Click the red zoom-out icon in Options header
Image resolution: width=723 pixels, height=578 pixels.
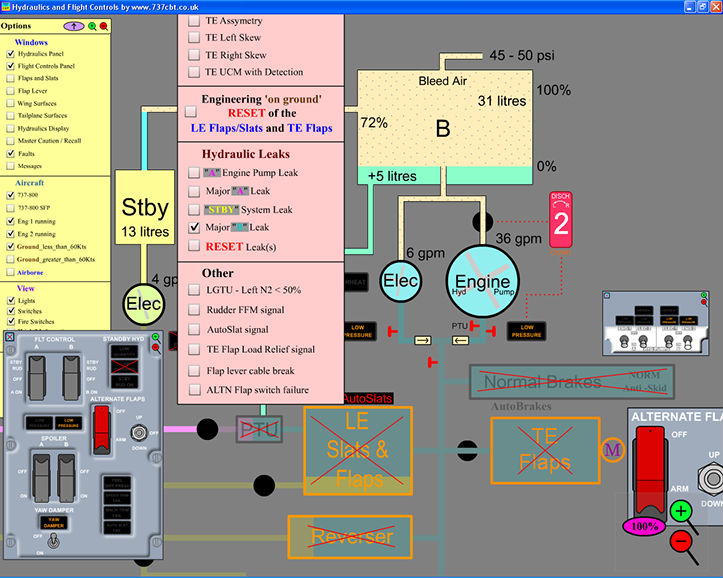(x=103, y=26)
